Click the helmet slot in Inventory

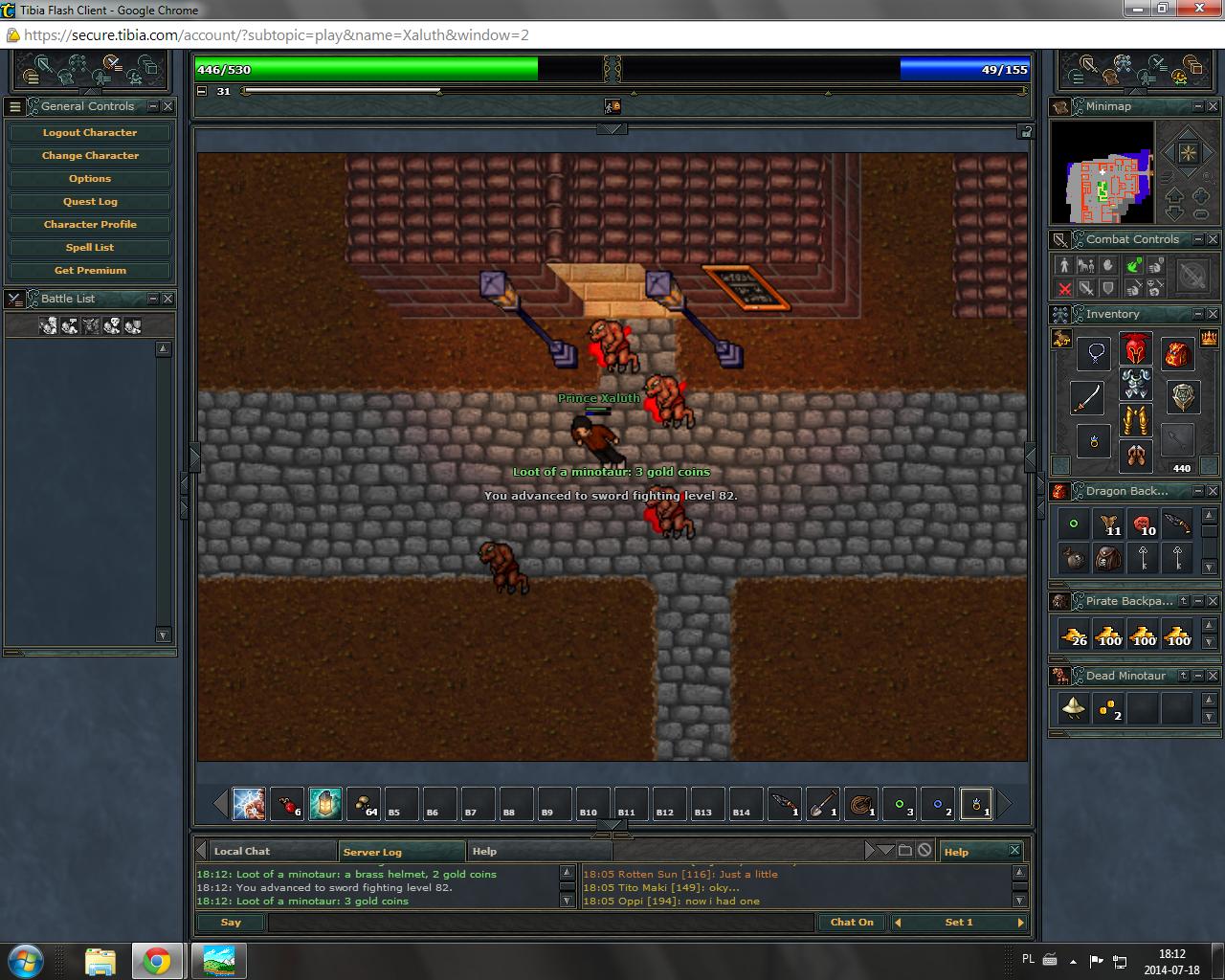tap(1136, 349)
